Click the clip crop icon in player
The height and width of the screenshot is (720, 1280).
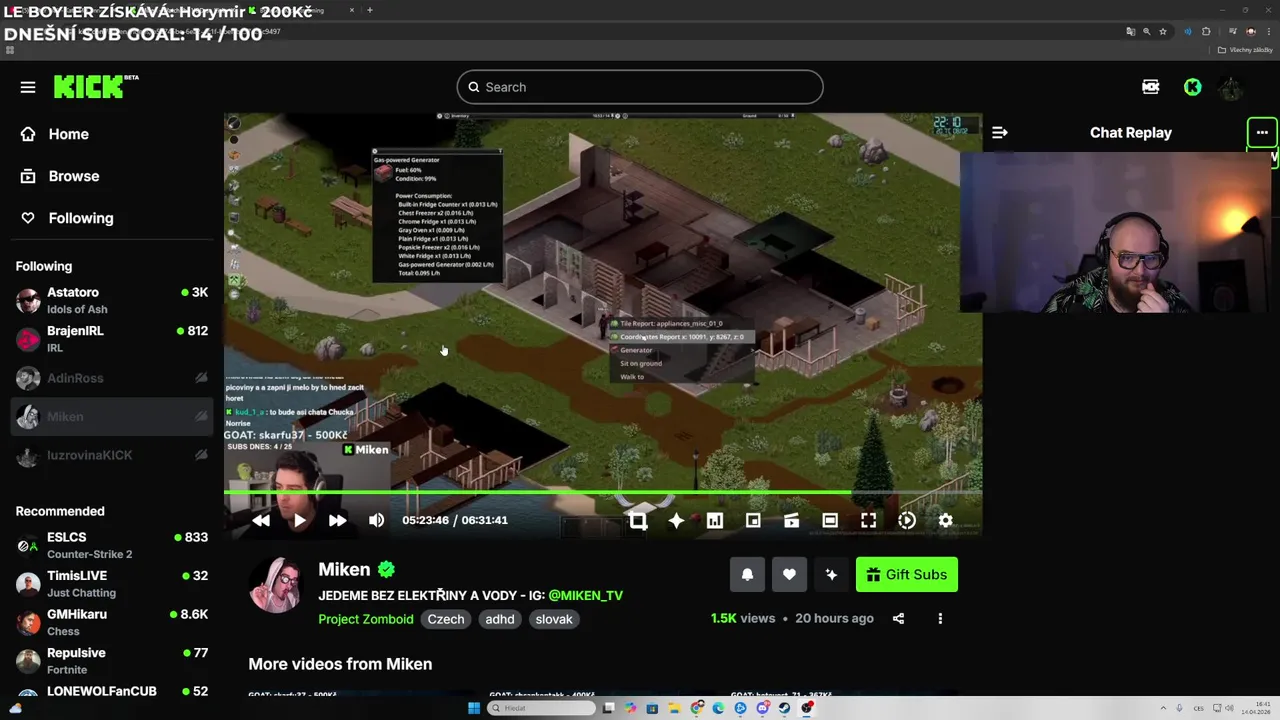pos(638,520)
